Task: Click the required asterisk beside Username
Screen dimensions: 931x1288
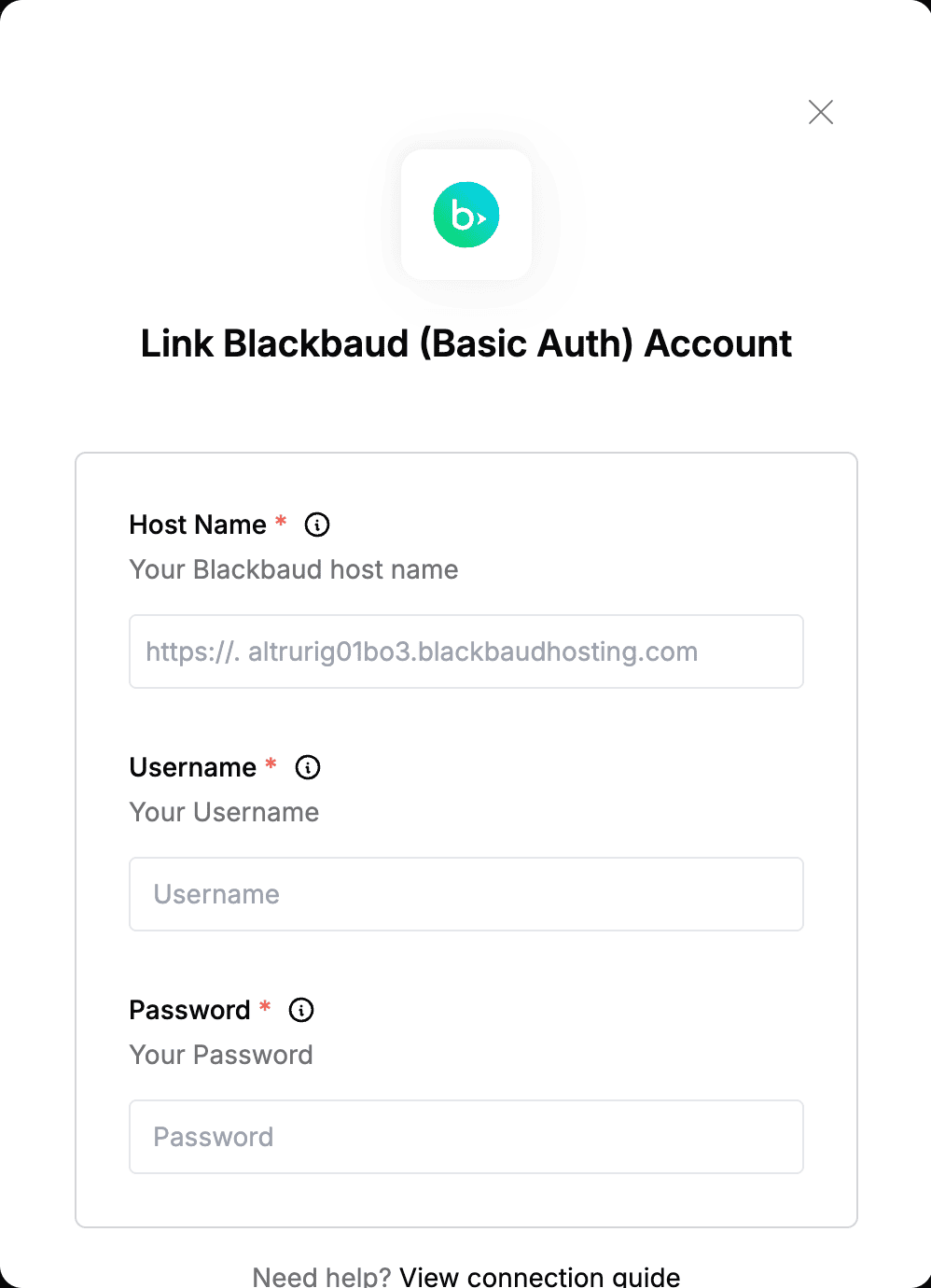Action: 271,763
